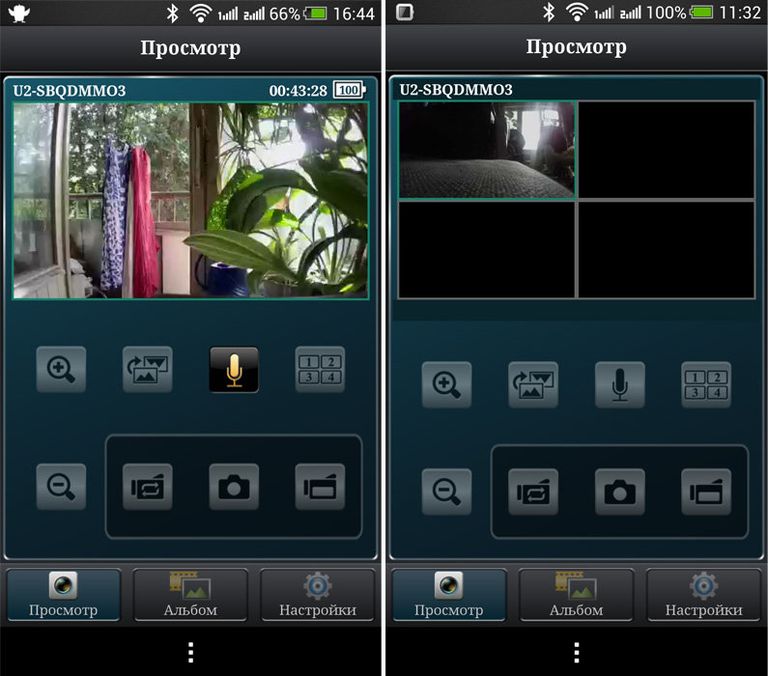This screenshot has height=676, width=768.
Task: Open Альбом tab in left screen
Action: (191, 595)
